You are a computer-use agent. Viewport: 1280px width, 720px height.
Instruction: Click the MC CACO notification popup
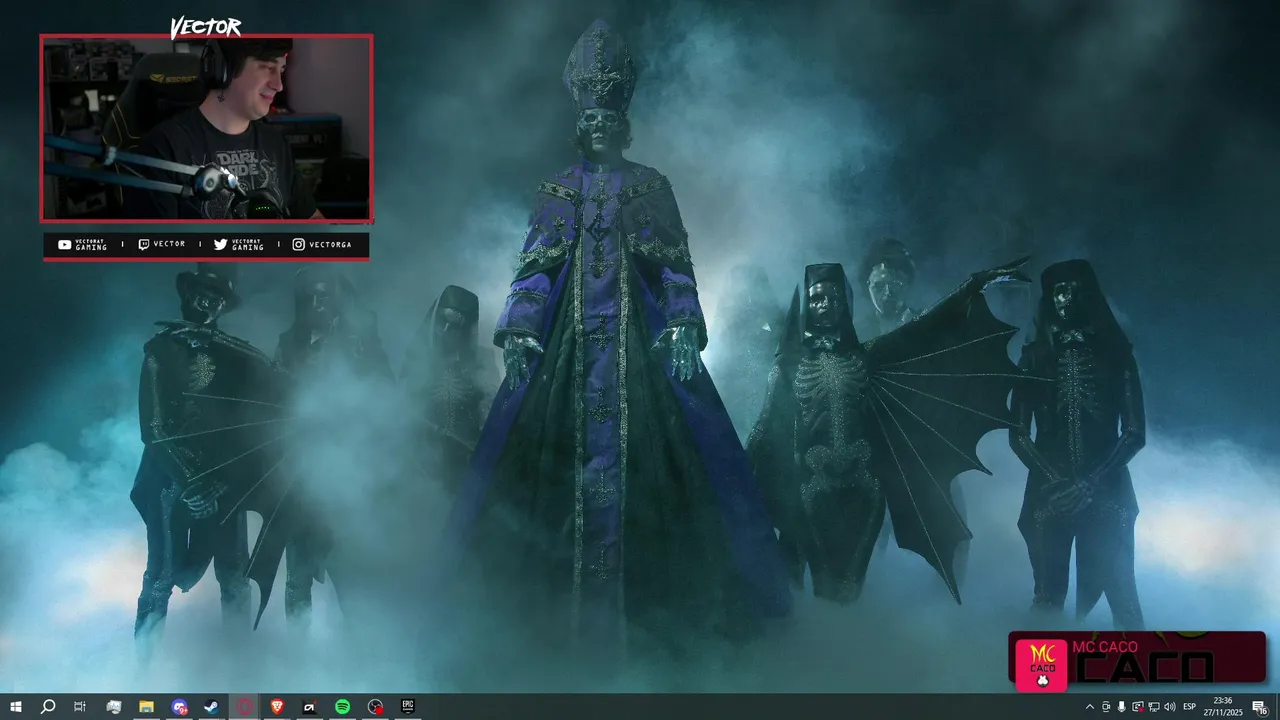1137,660
